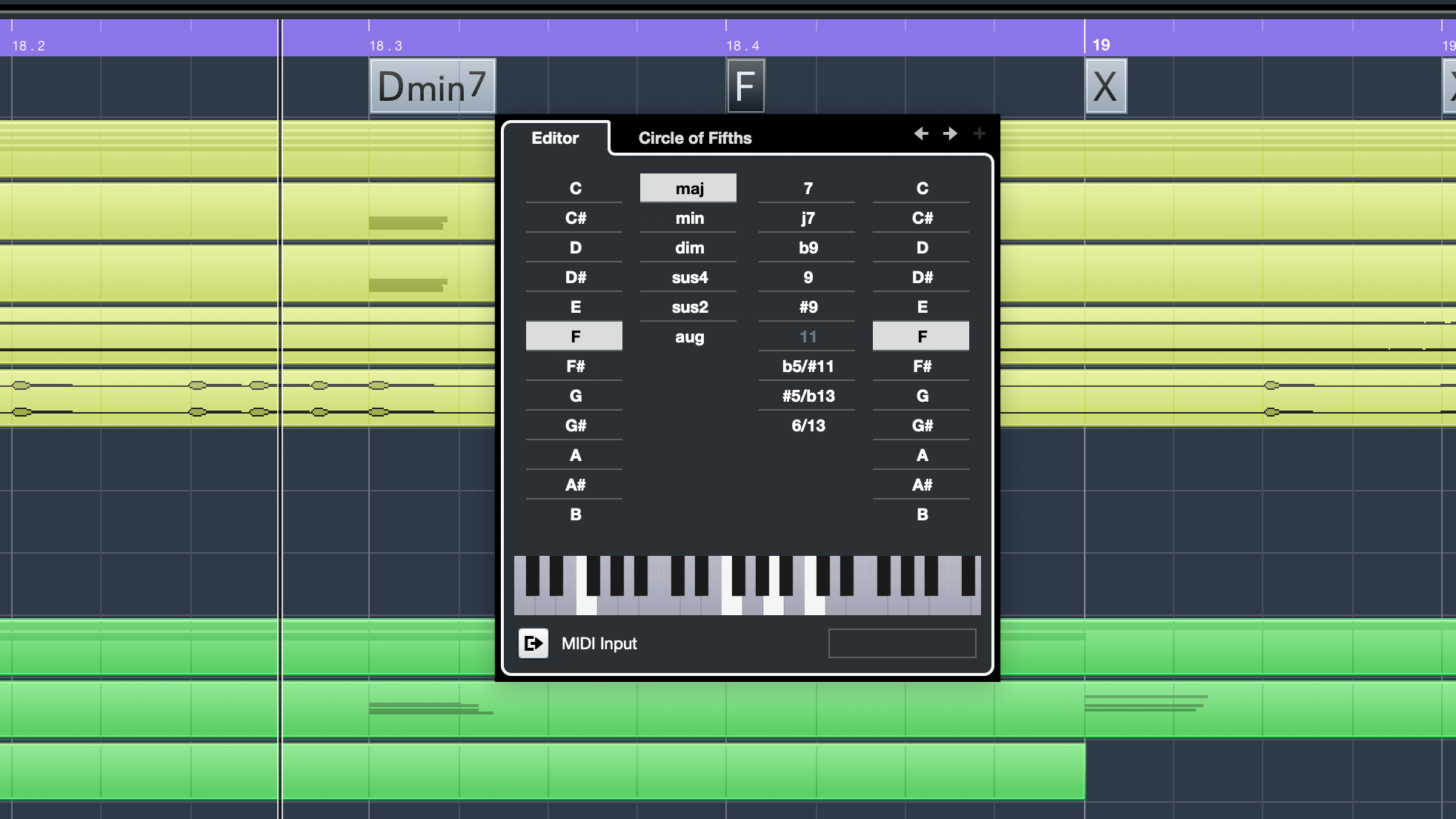Select highlighted root note F in left column
The height and width of the screenshot is (819, 1456).
(x=575, y=336)
